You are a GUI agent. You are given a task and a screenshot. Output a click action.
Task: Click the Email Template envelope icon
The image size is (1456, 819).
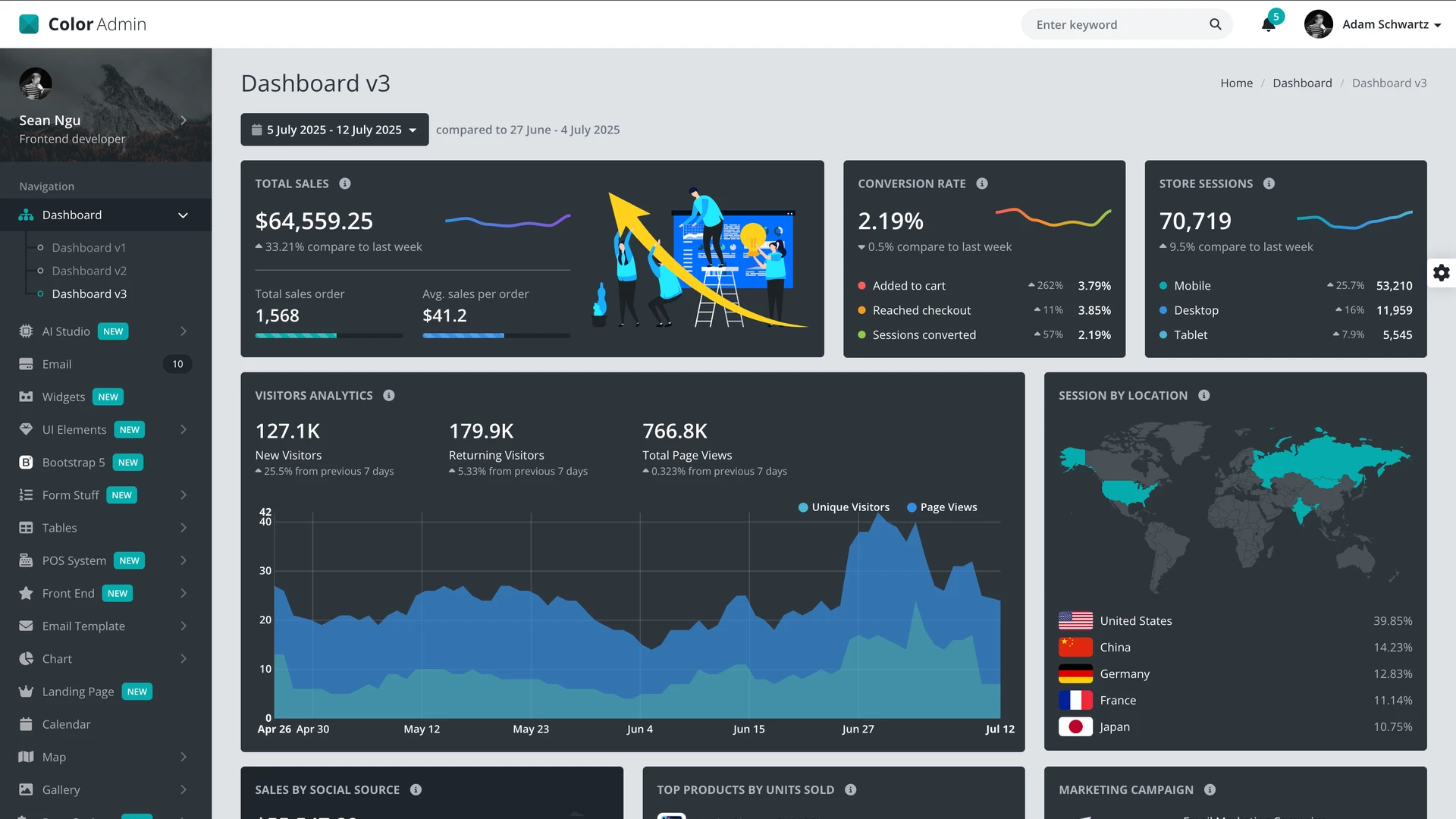pos(26,626)
